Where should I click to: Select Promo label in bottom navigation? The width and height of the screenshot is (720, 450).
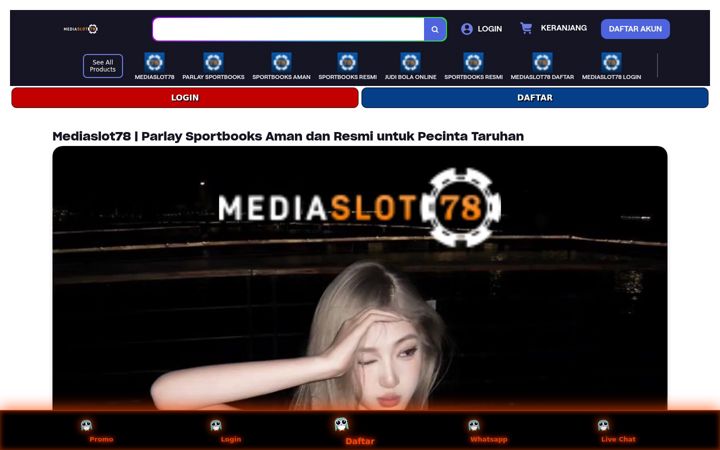101,439
